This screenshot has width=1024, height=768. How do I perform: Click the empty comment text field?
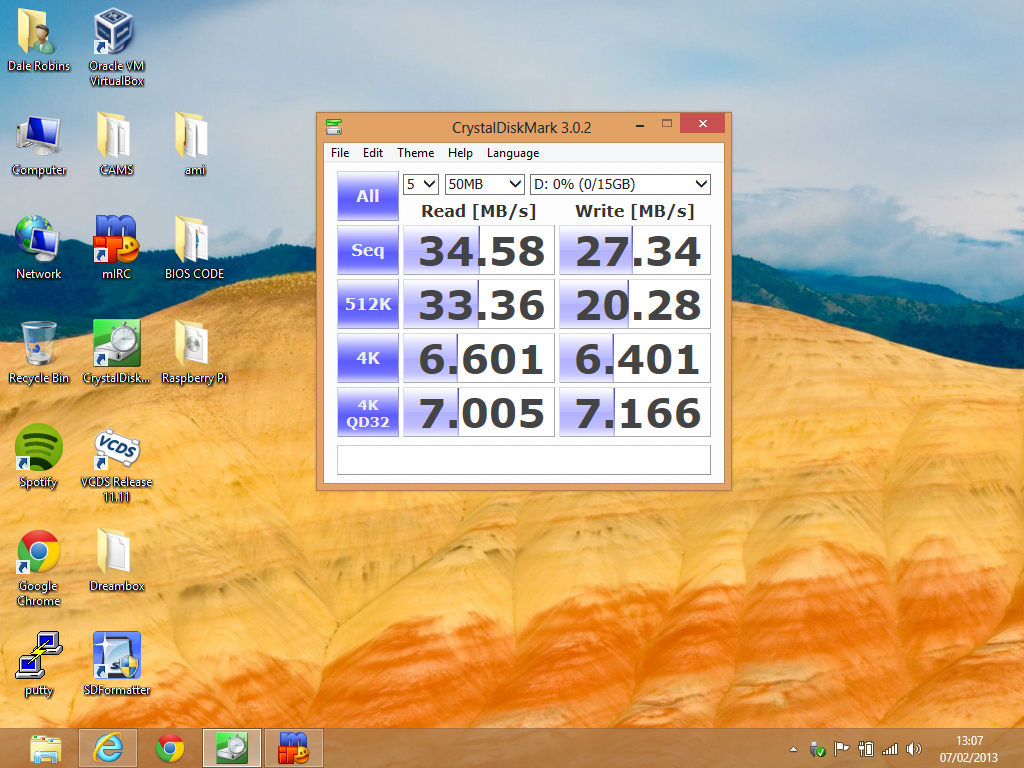coord(523,460)
